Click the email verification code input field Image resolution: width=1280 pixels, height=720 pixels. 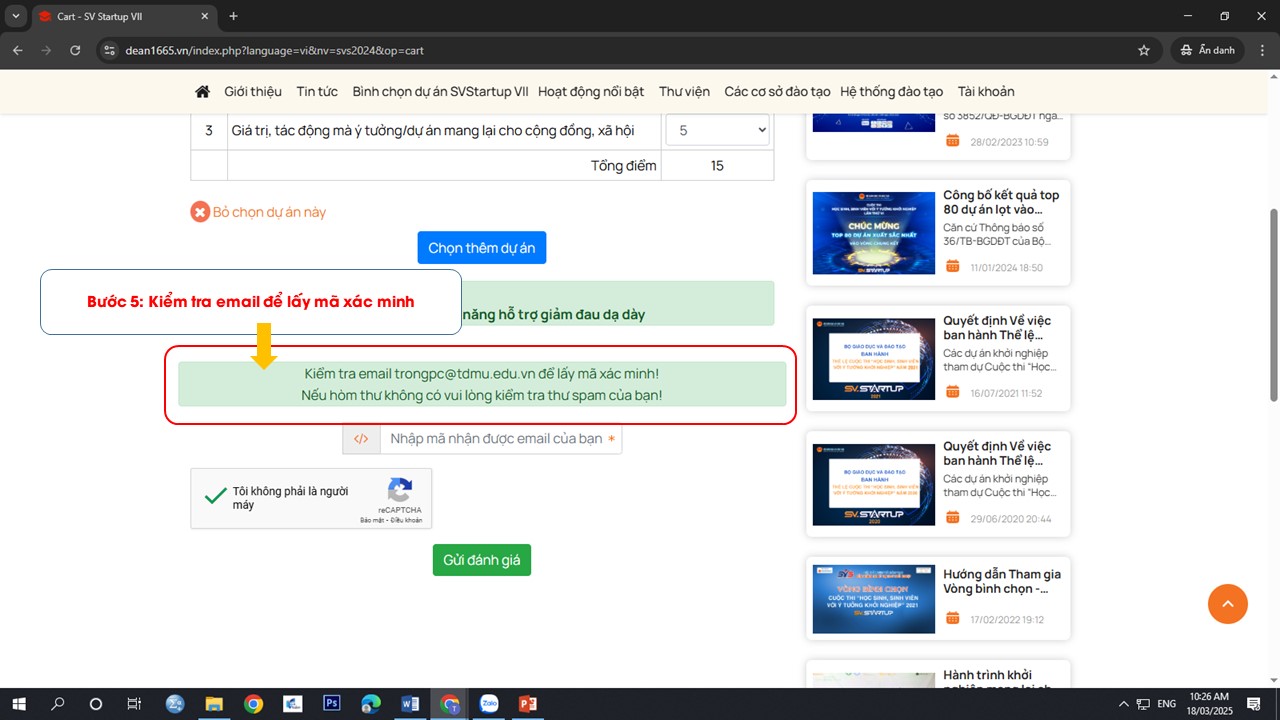[x=500, y=438]
